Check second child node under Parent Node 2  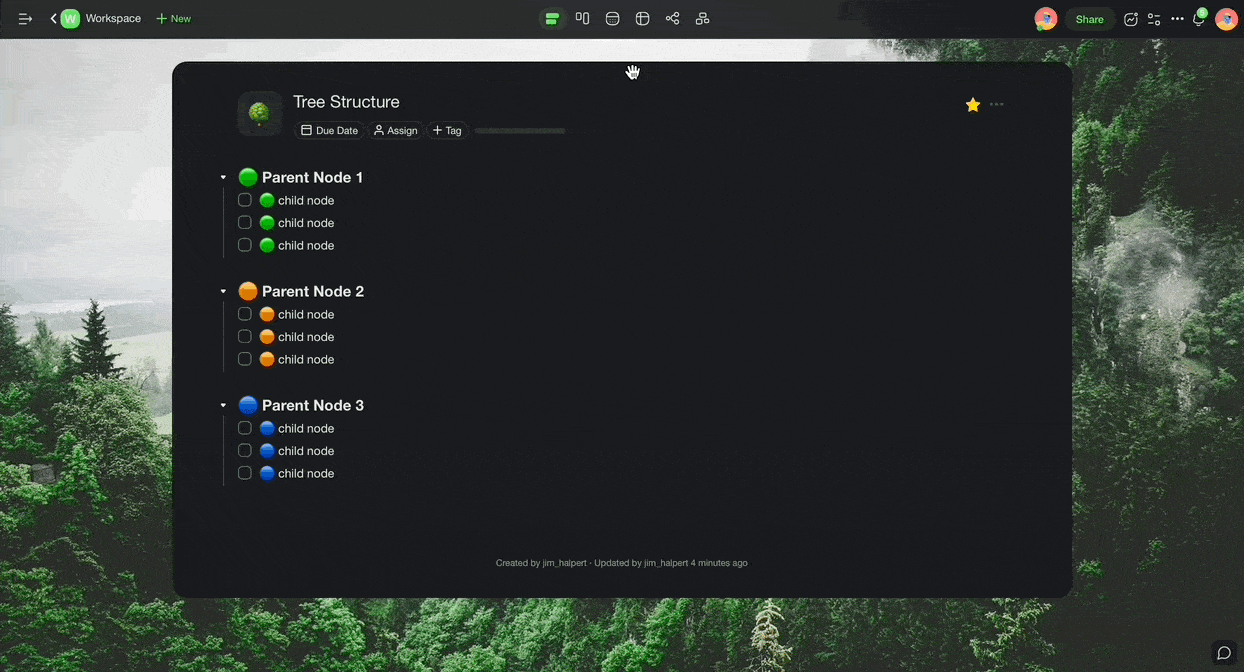(x=245, y=337)
